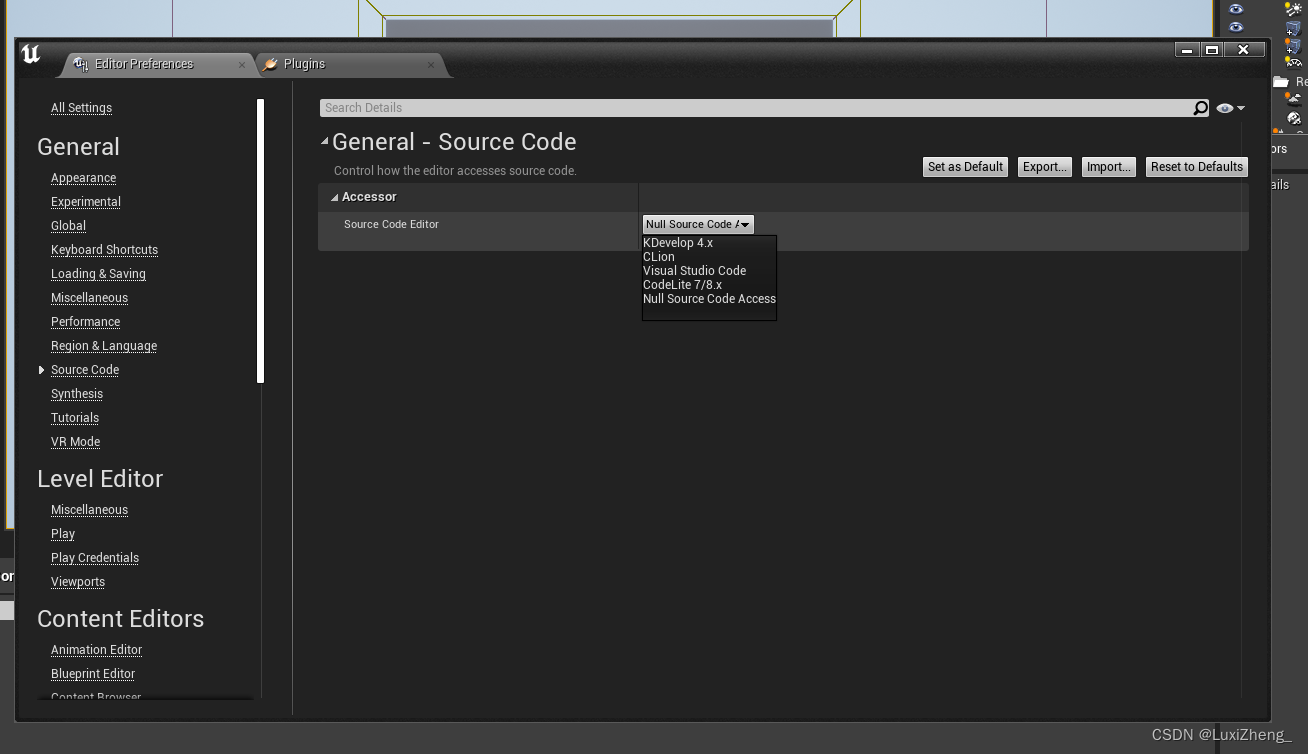This screenshot has width=1308, height=754.
Task: Open Region & Language settings
Action: pos(104,346)
